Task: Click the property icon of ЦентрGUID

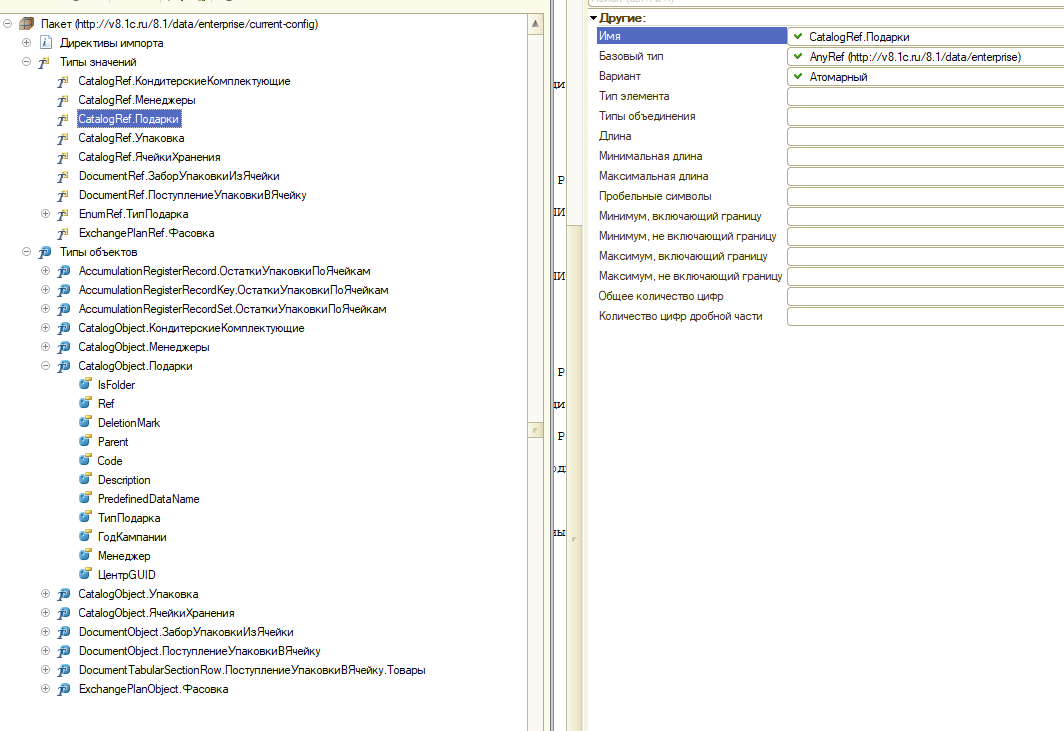Action: point(86,574)
